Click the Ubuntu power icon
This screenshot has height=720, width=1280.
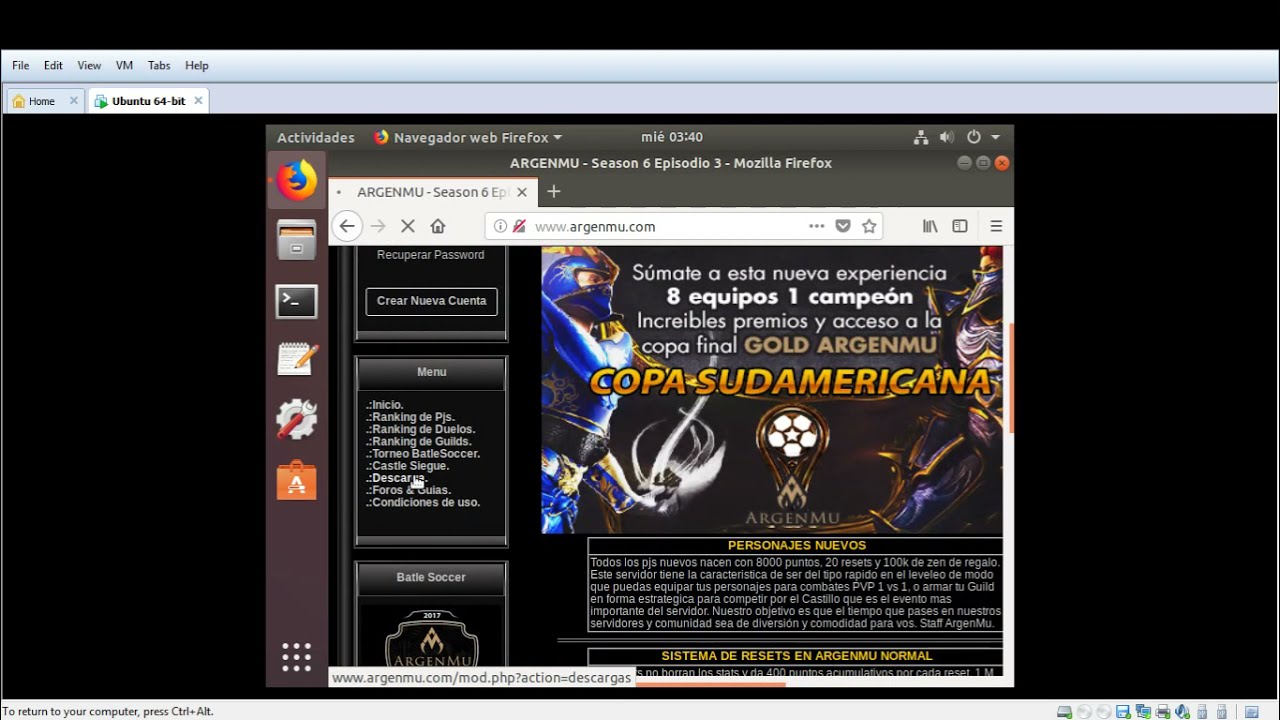pyautogui.click(x=974, y=137)
